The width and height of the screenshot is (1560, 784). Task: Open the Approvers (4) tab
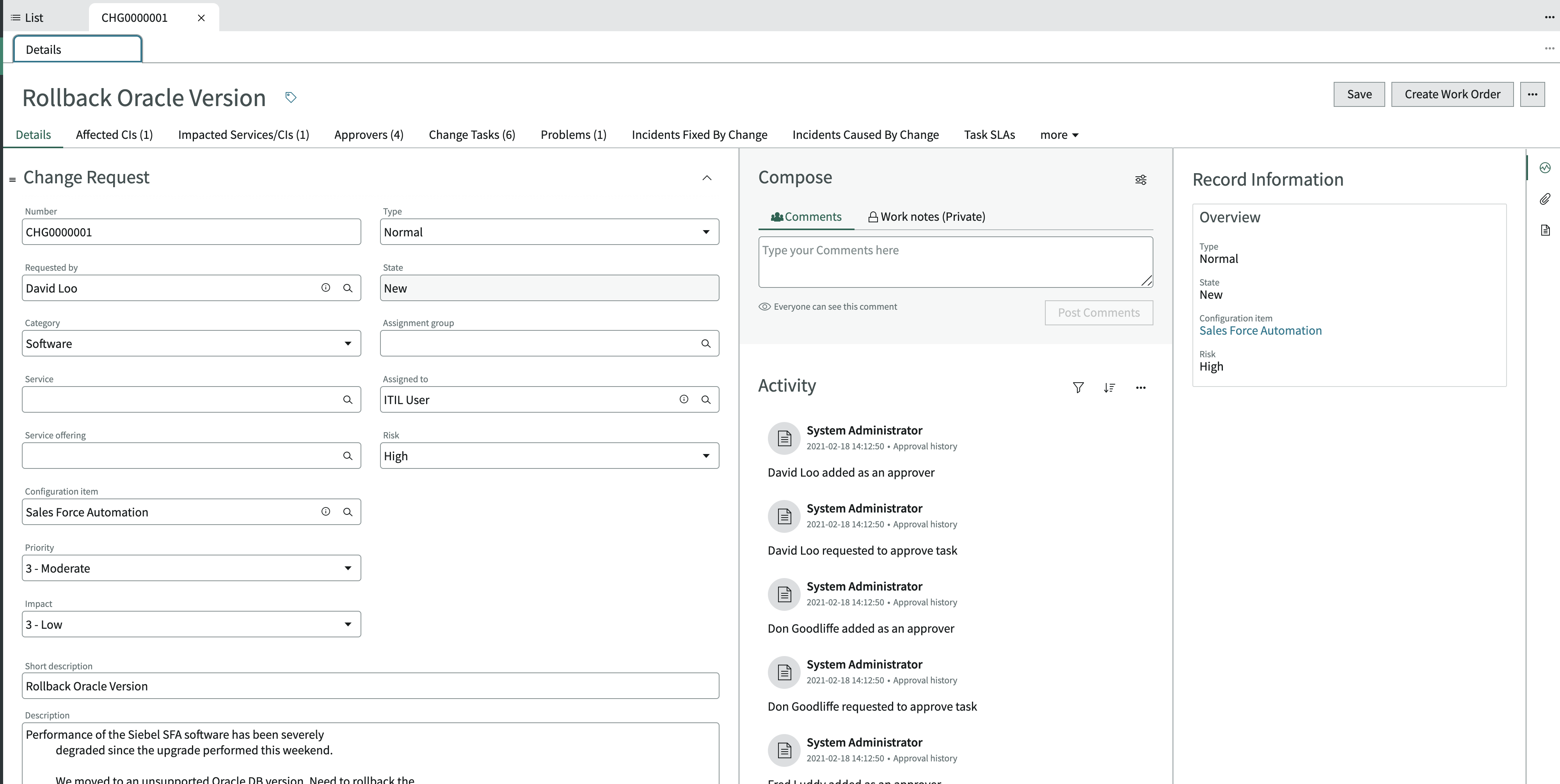pyautogui.click(x=369, y=135)
